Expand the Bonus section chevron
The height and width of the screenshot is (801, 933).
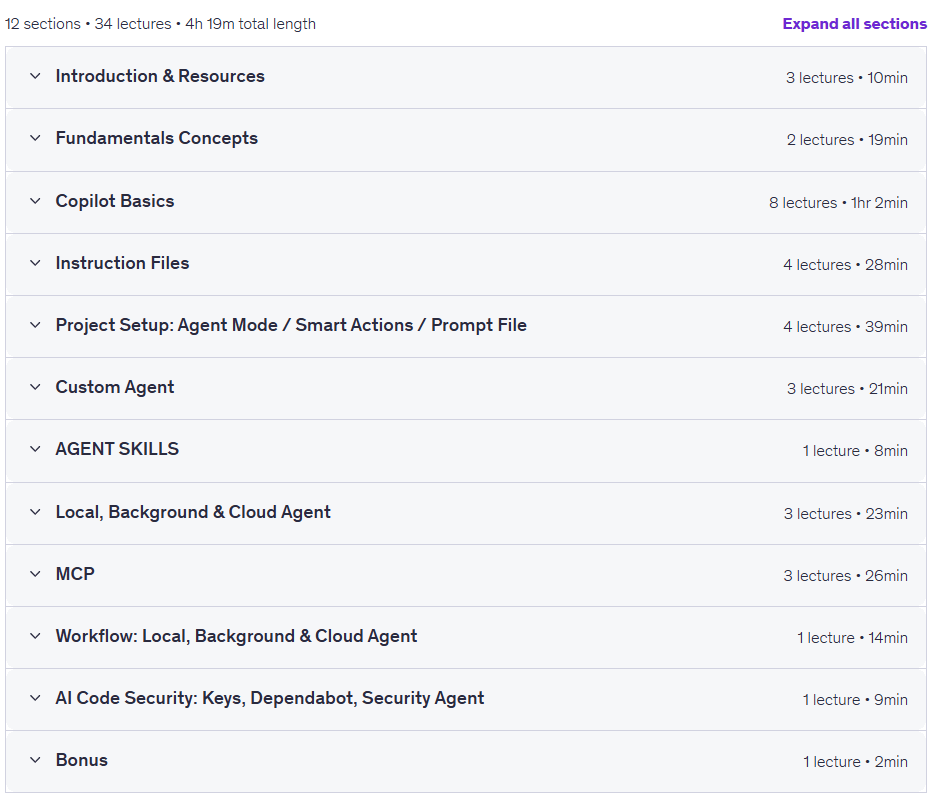(35, 760)
